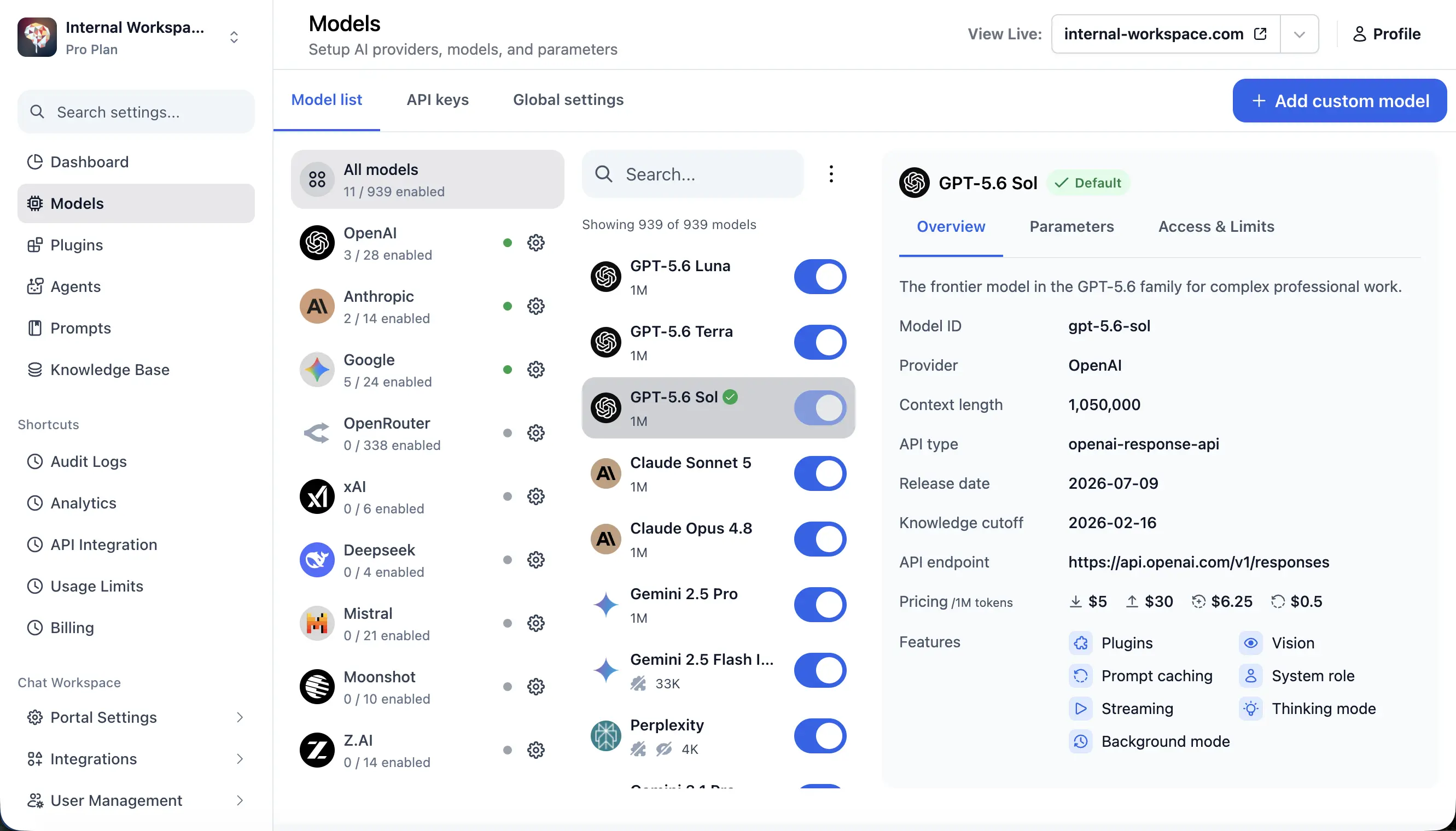Open the Parameters tab
1456x831 pixels.
1071,226
